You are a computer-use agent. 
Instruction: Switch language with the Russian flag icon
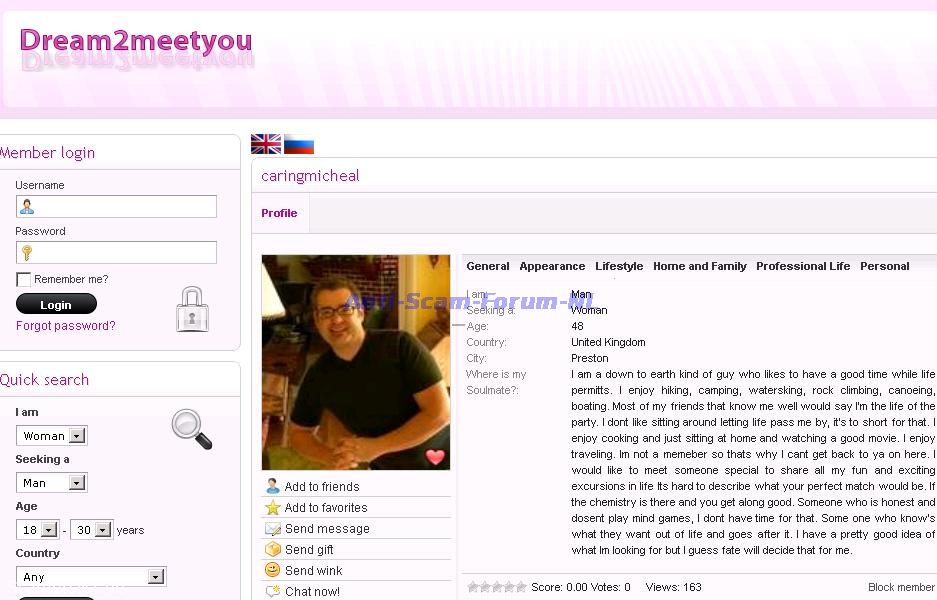(299, 144)
